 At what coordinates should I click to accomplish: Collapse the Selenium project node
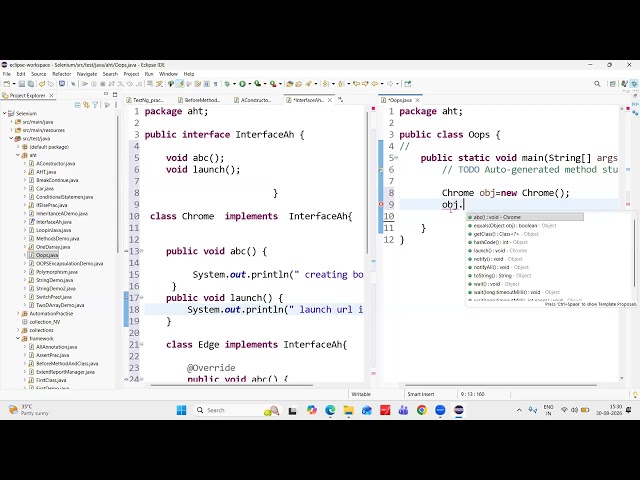tap(5, 113)
